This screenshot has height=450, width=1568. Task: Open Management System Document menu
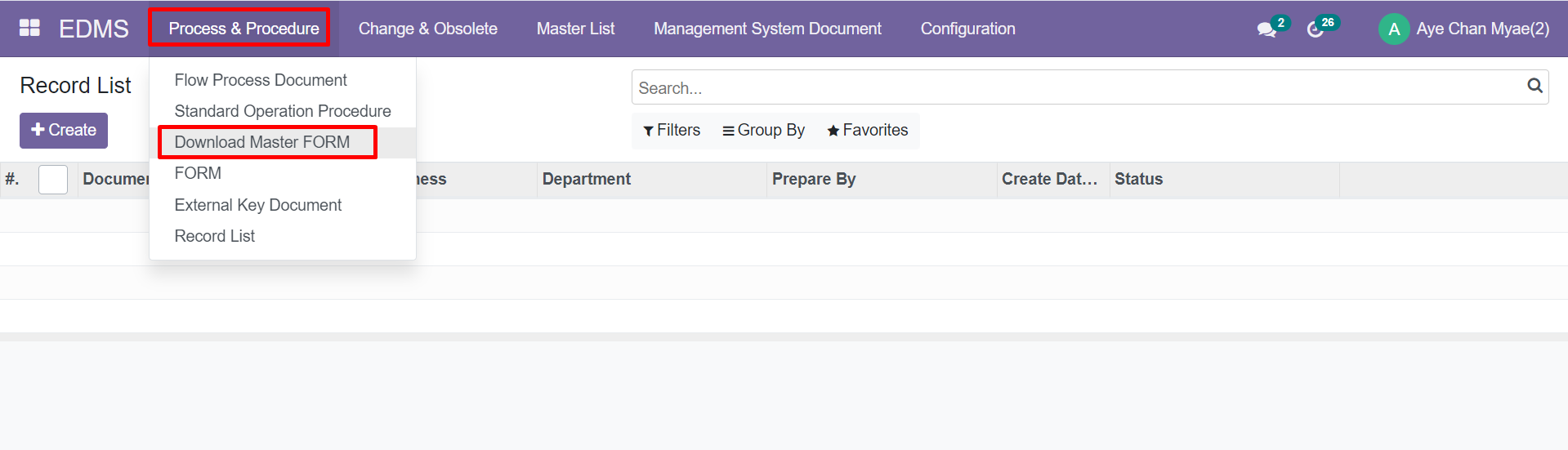click(767, 29)
